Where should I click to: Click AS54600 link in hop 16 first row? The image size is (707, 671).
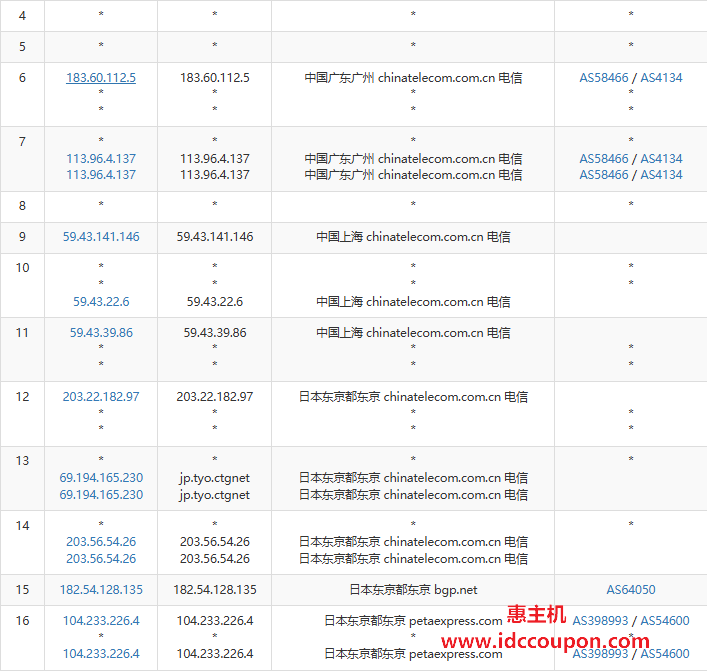click(665, 621)
